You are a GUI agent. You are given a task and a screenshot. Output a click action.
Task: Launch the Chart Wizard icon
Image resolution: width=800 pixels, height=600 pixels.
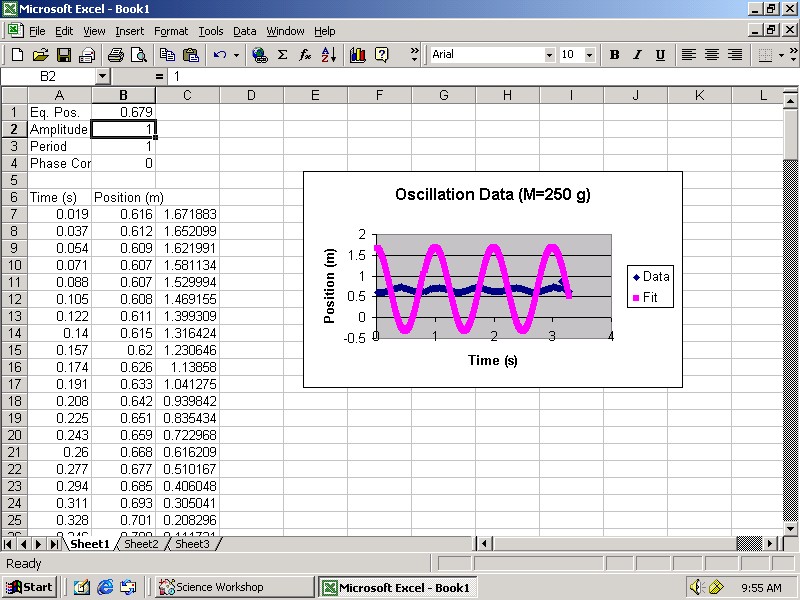(358, 55)
